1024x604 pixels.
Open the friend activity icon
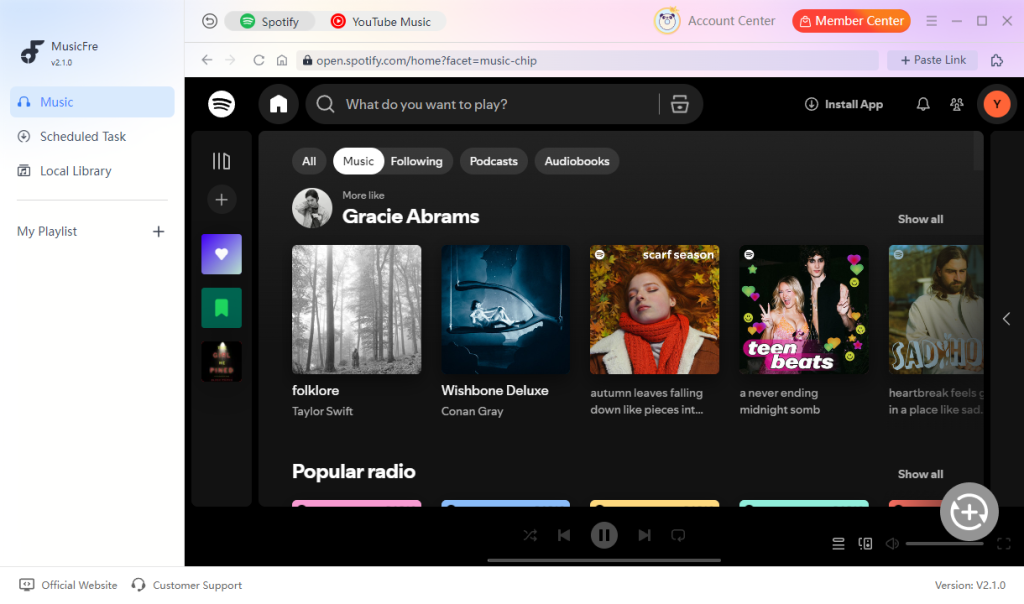[x=957, y=104]
